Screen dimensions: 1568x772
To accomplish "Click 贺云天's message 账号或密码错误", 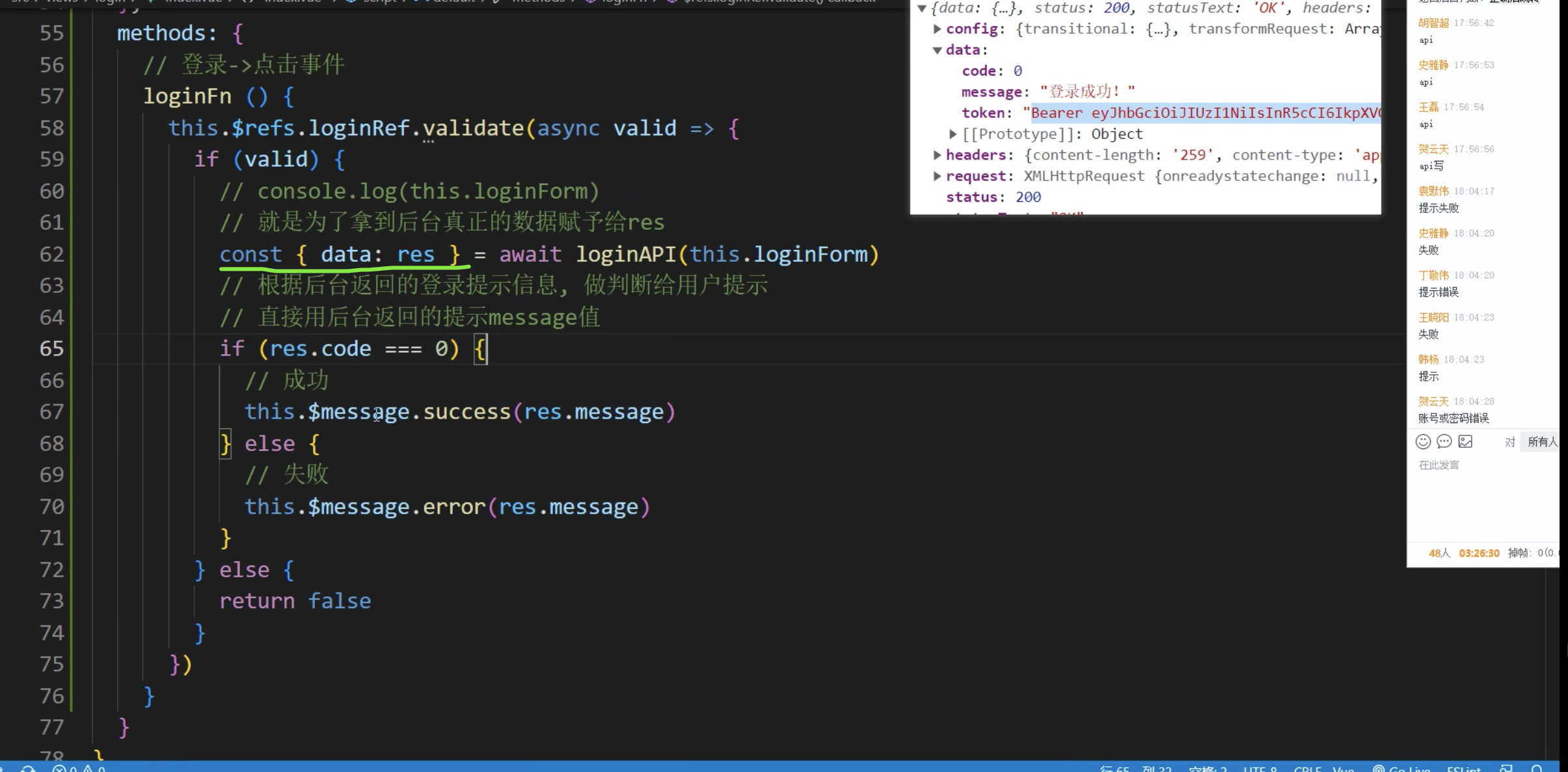I will [1453, 419].
